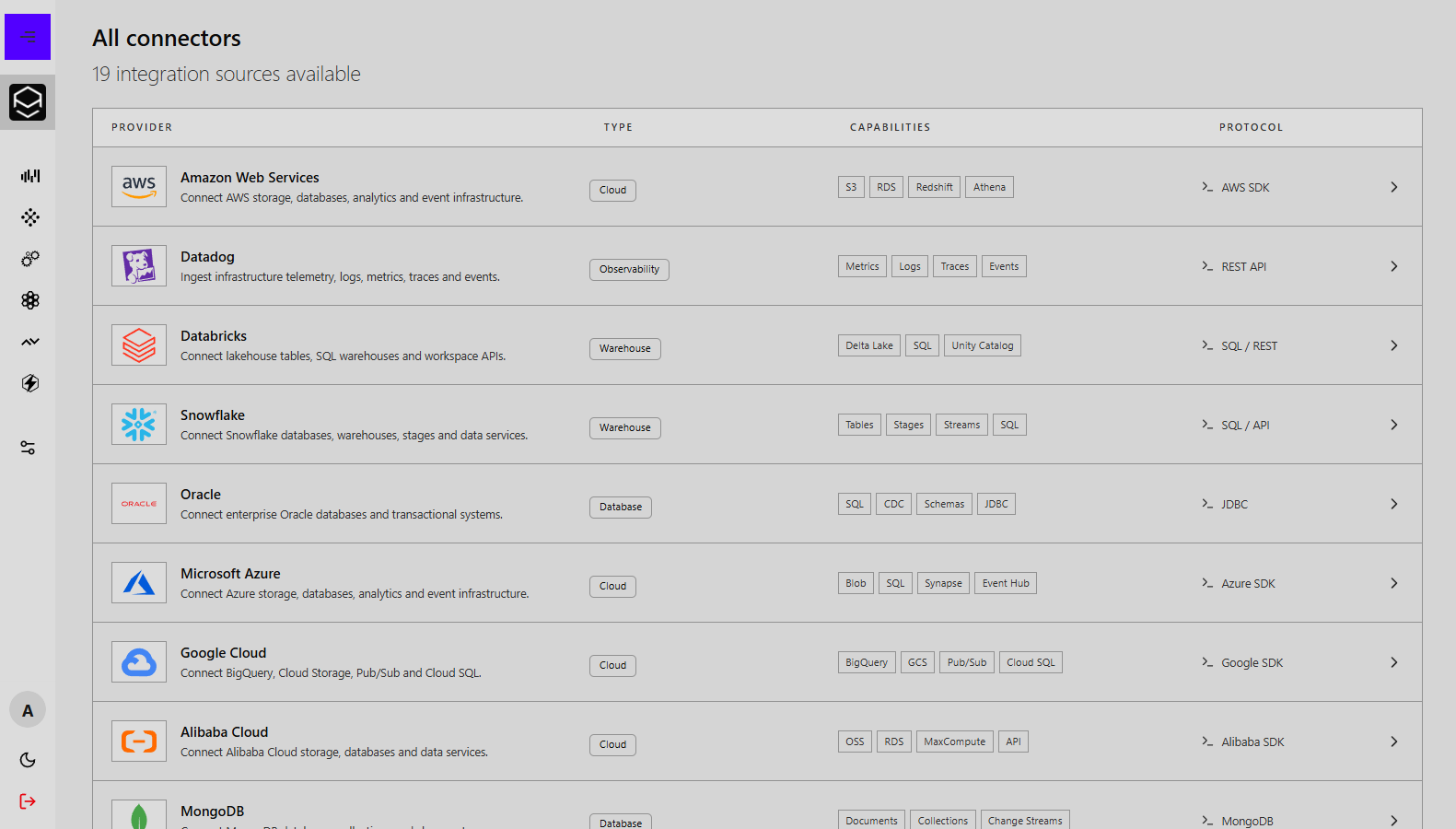Click the Snowflake logo
The width and height of the screenshot is (1456, 829).
(x=139, y=425)
